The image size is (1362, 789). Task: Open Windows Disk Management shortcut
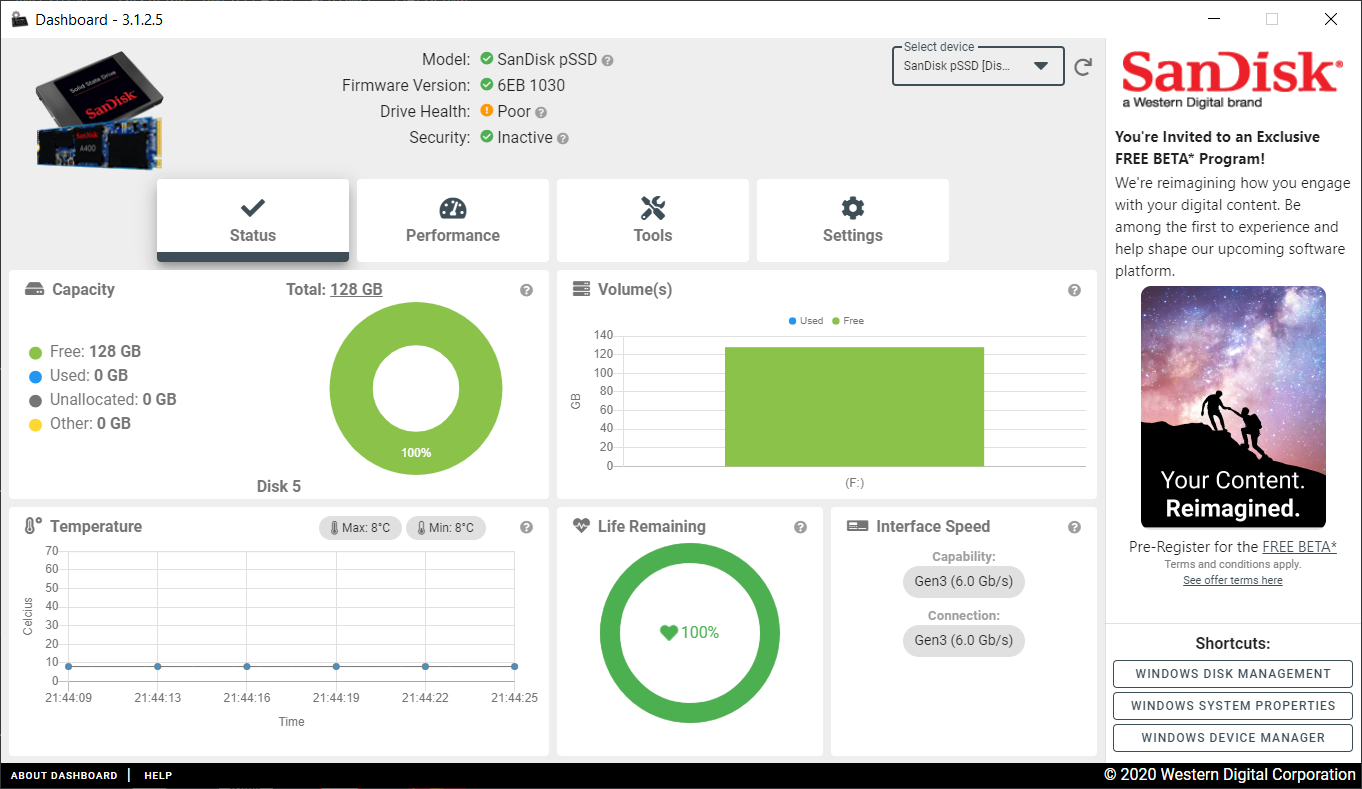tap(1232, 674)
